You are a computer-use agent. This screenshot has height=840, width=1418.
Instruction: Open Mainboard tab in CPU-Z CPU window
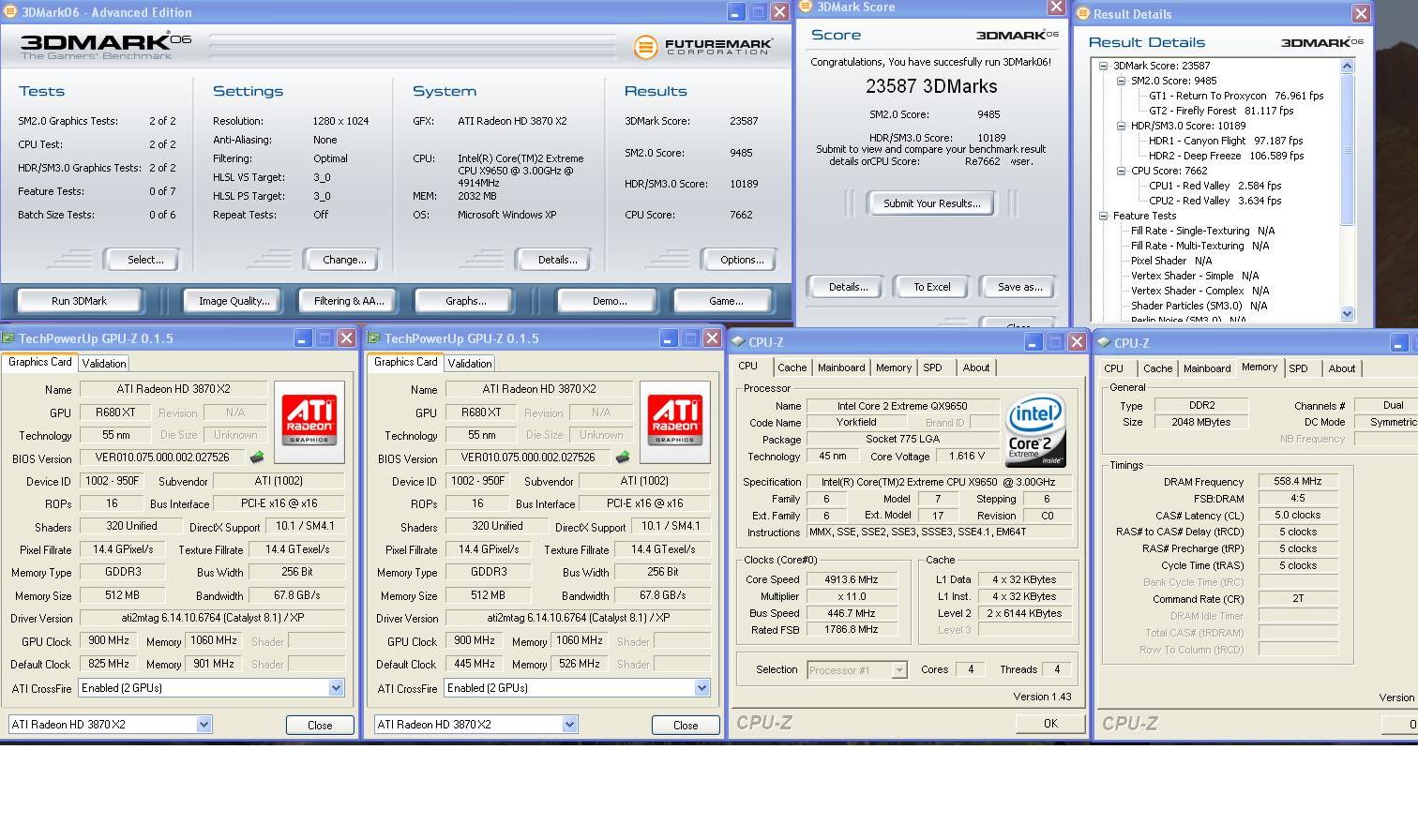841,367
